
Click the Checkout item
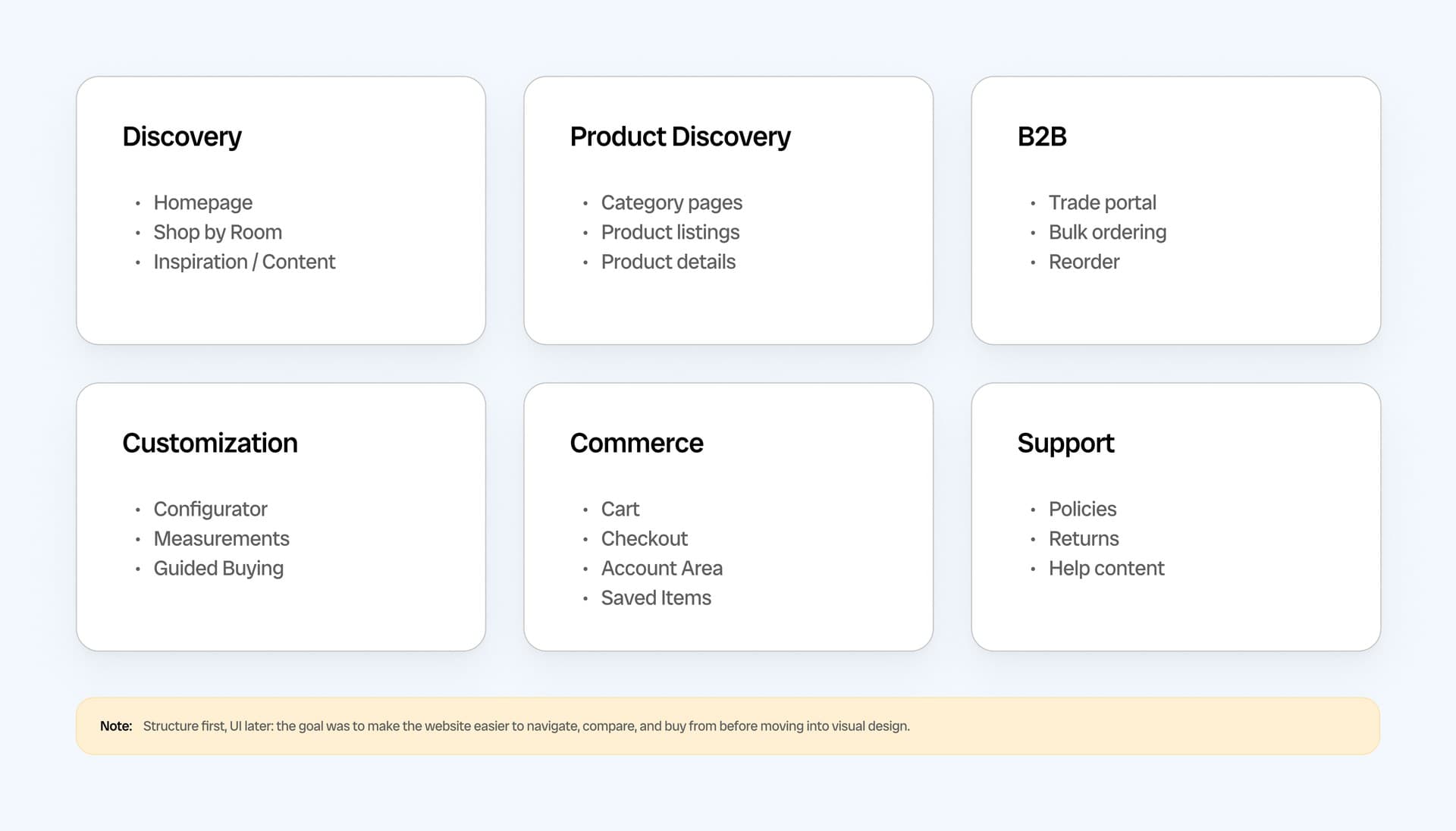(644, 538)
